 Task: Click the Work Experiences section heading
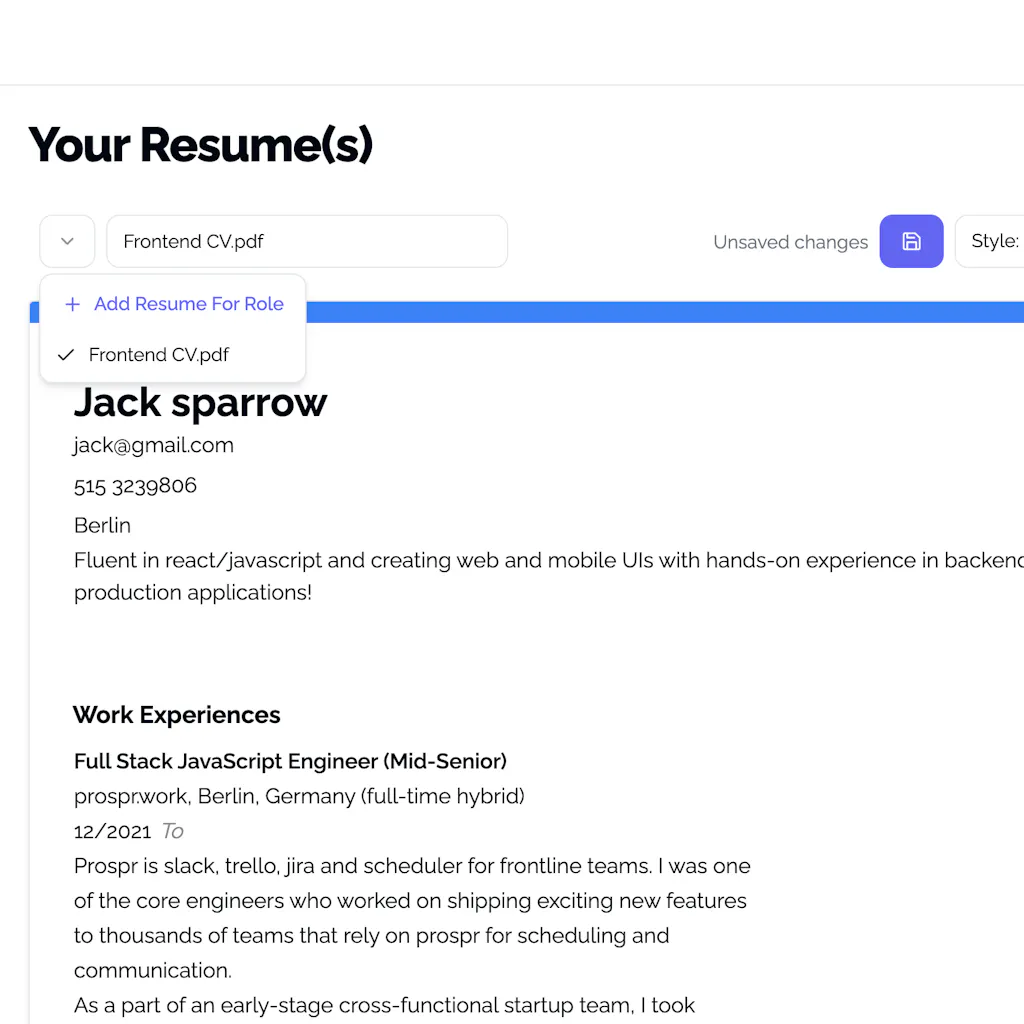[176, 715]
